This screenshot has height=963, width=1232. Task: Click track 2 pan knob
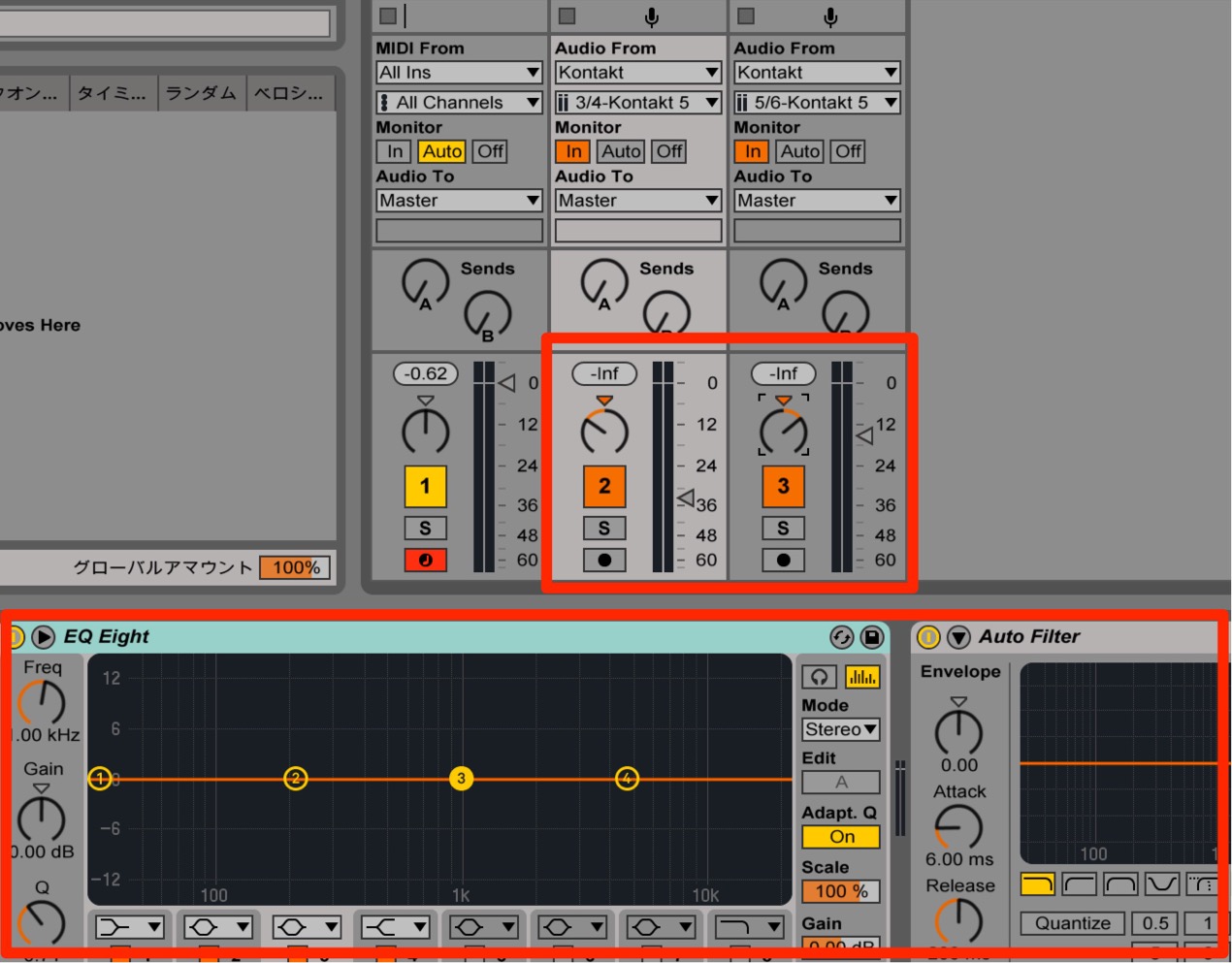604,431
